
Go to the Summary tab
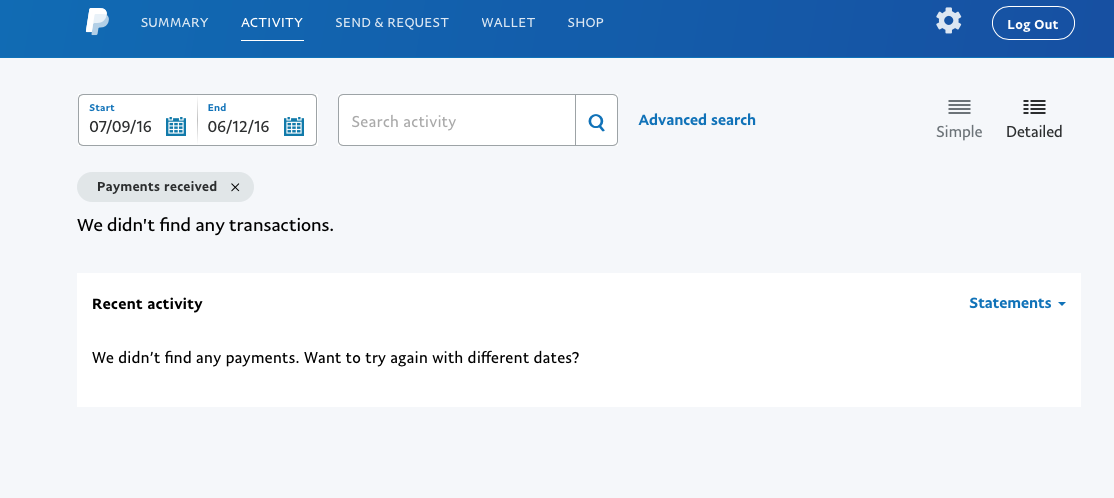coord(175,22)
